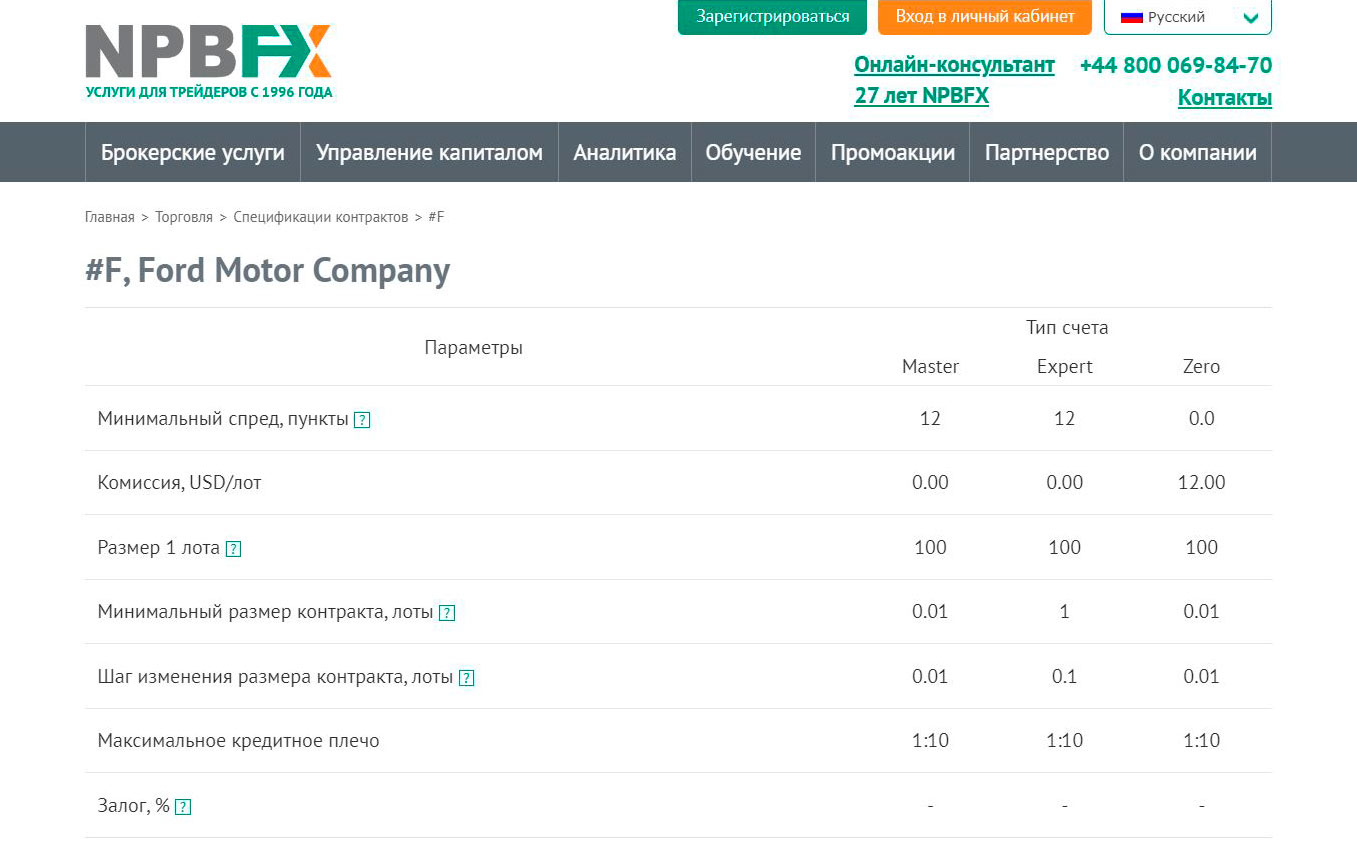Click heading #F, Ford Motor Company

point(268,271)
